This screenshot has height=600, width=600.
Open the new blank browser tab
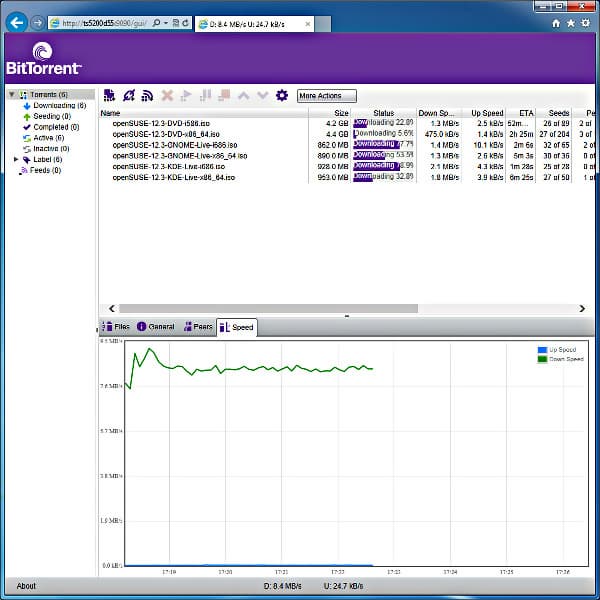323,24
